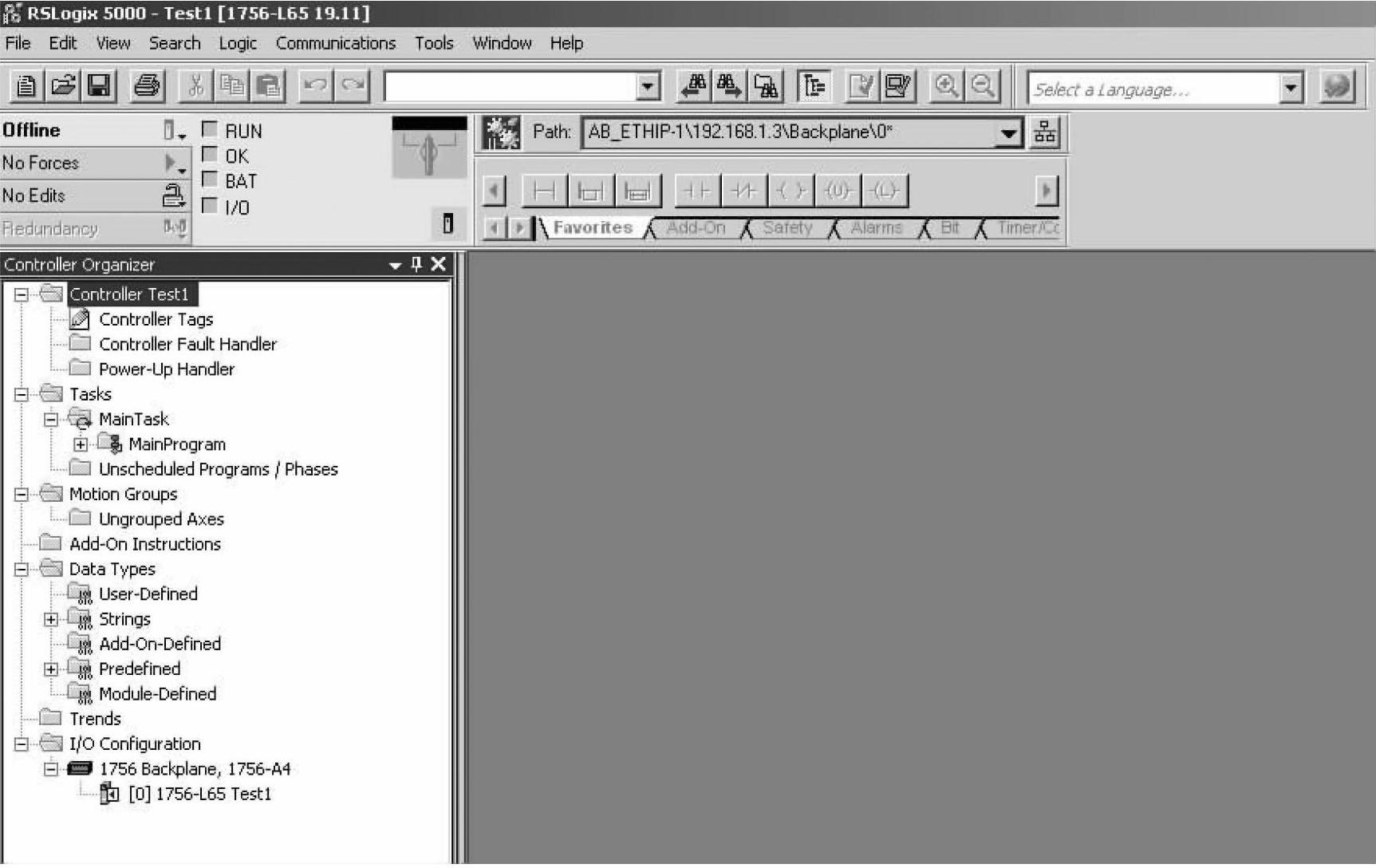The width and height of the screenshot is (1376, 868).
Task: Click the Find All icon
Action: pyautogui.click(x=766, y=85)
